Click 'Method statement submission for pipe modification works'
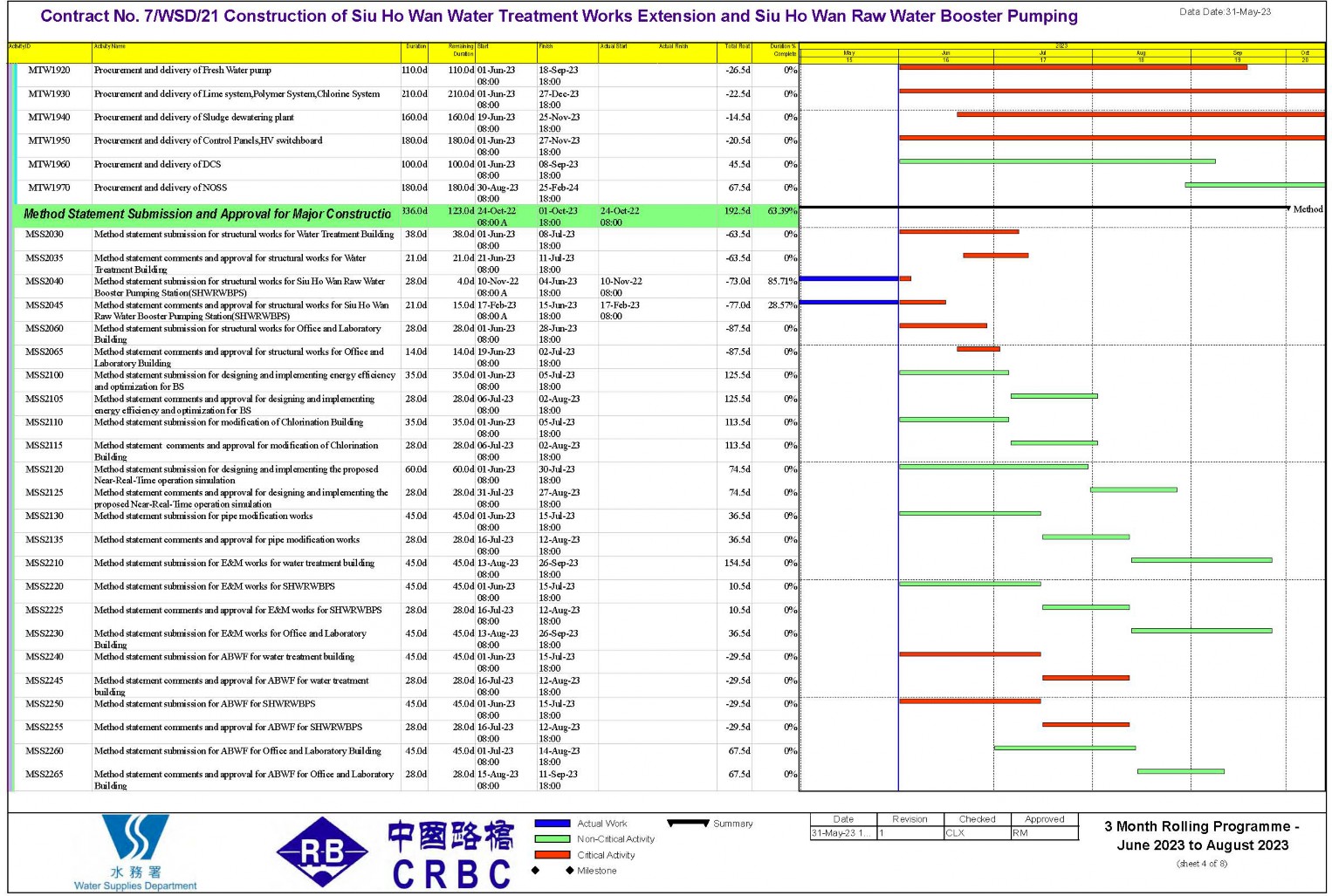 pyautogui.click(x=203, y=516)
